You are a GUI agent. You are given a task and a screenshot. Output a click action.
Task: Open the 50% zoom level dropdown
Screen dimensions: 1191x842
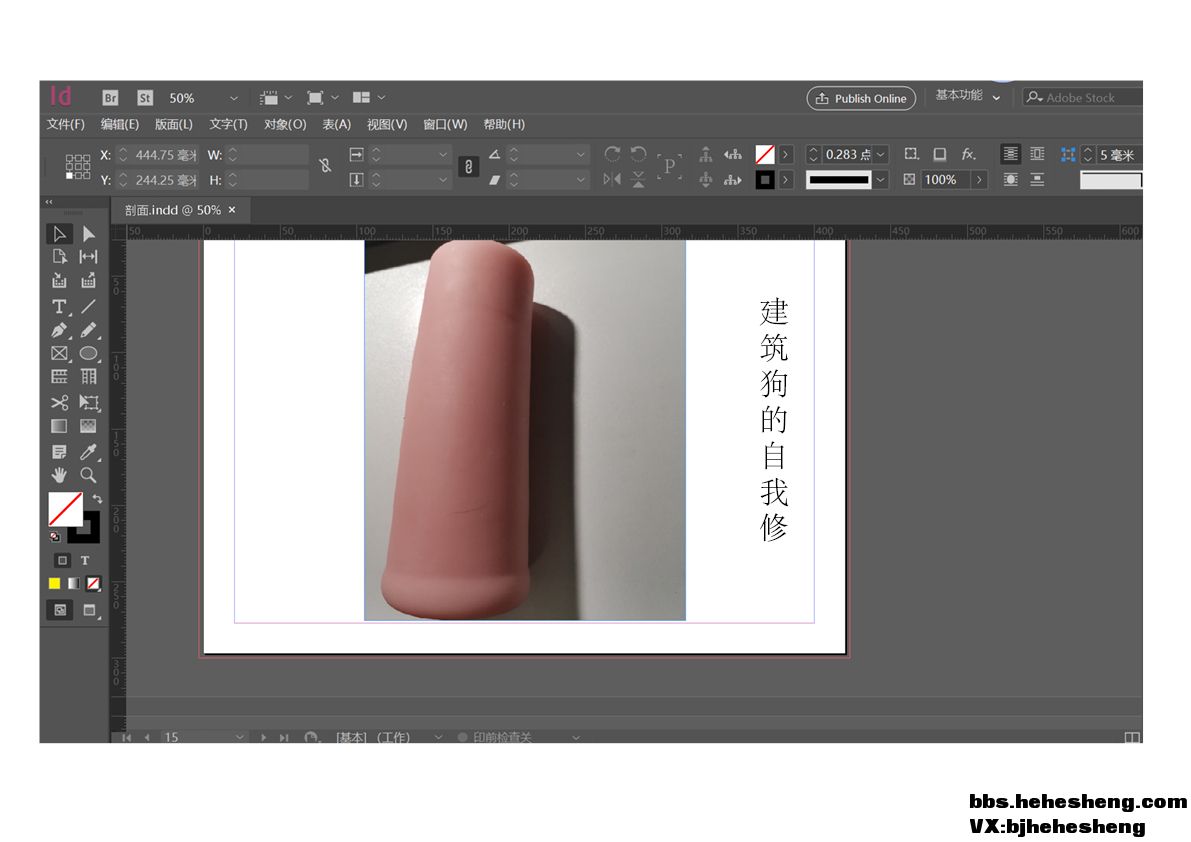233,98
